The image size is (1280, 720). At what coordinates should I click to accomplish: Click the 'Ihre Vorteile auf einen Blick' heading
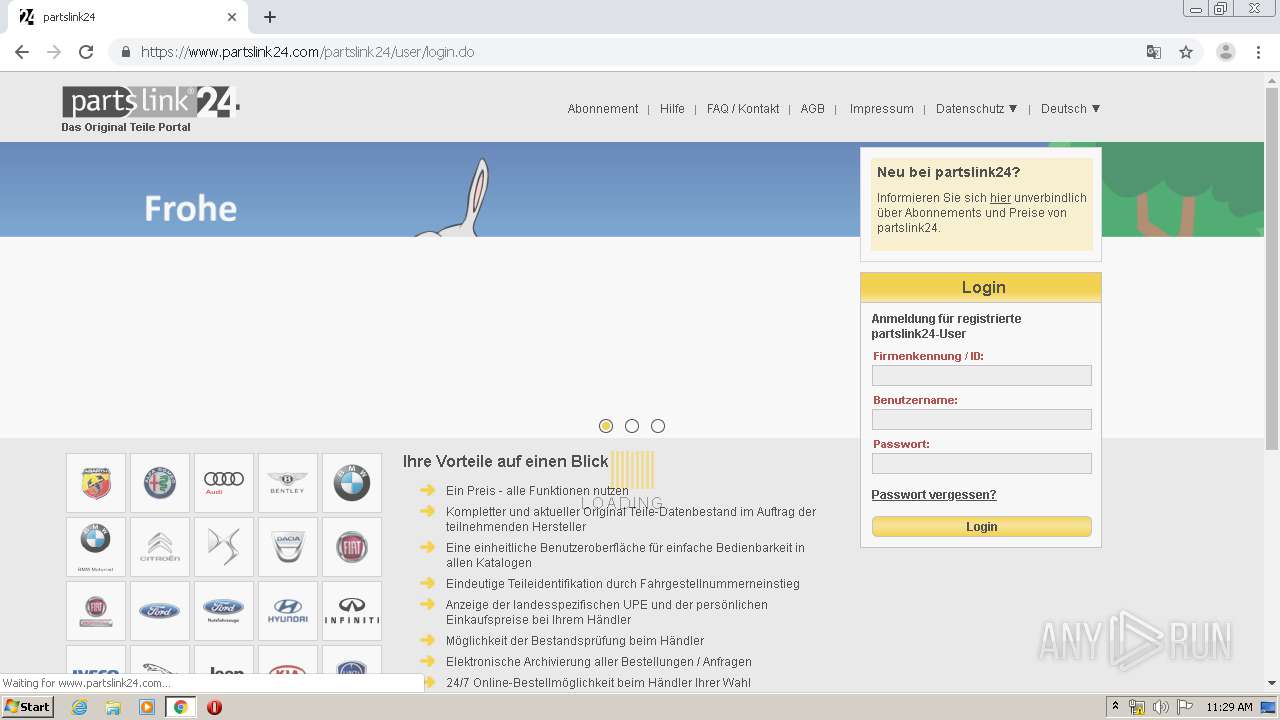(x=505, y=462)
